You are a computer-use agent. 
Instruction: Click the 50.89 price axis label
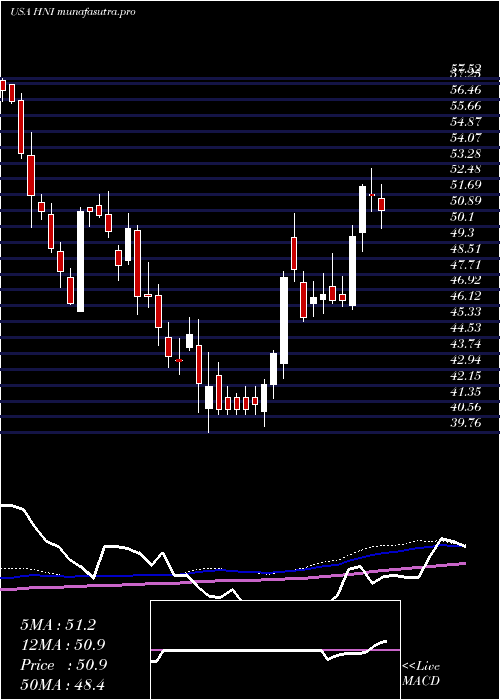click(x=465, y=201)
